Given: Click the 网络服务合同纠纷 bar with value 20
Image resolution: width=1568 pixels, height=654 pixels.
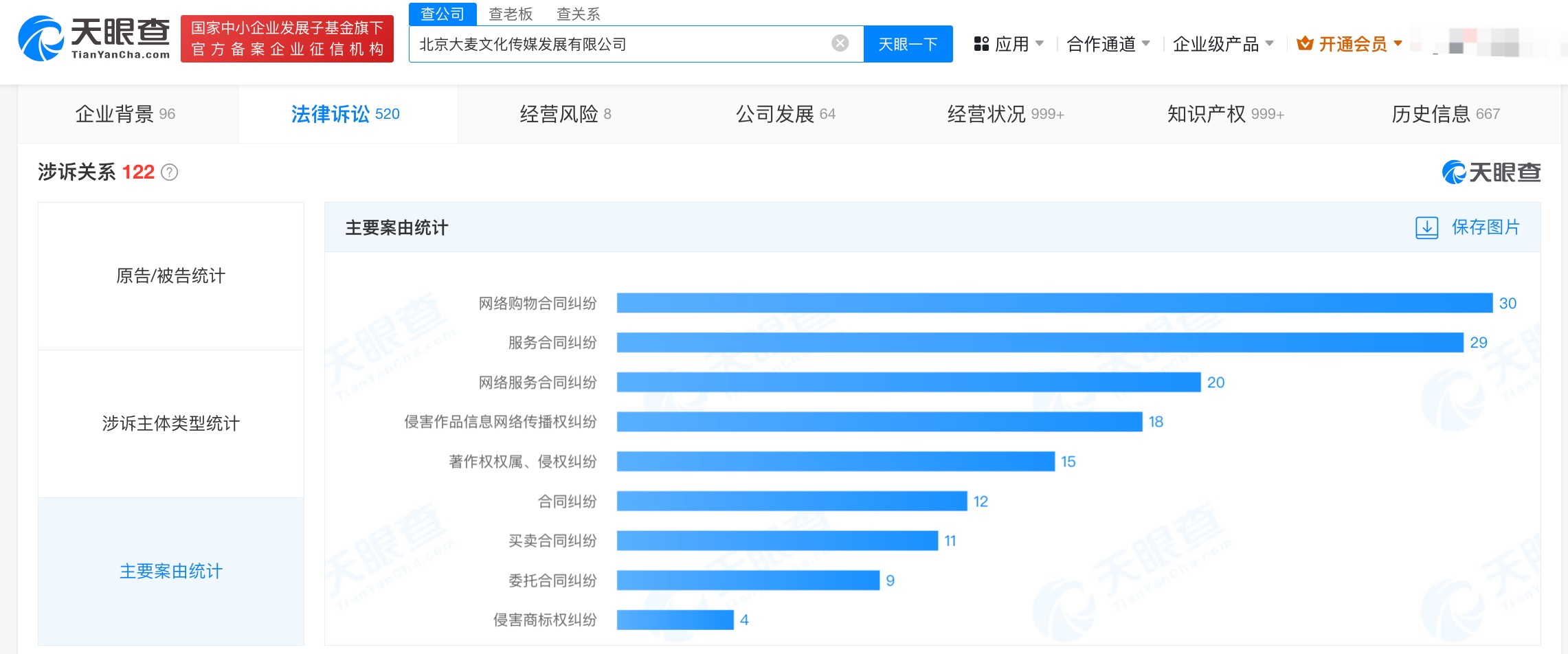Looking at the screenshot, I should point(909,382).
